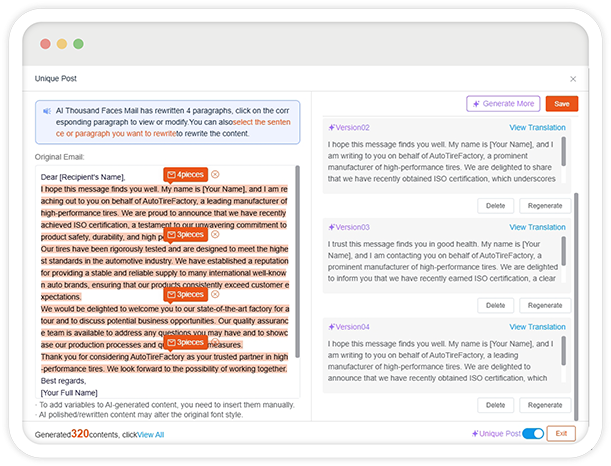This screenshot has width=611, height=466.
Task: Click the generated count '320'
Action: [x=80, y=434]
